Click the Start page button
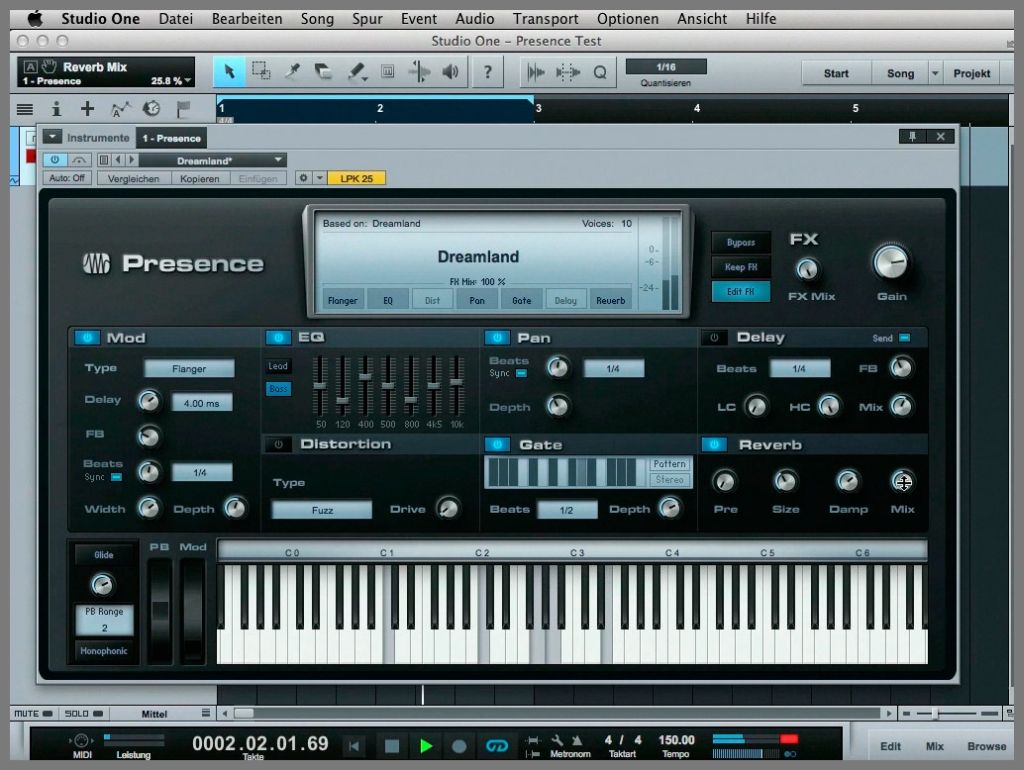This screenshot has height=770, width=1024. pyautogui.click(x=836, y=73)
